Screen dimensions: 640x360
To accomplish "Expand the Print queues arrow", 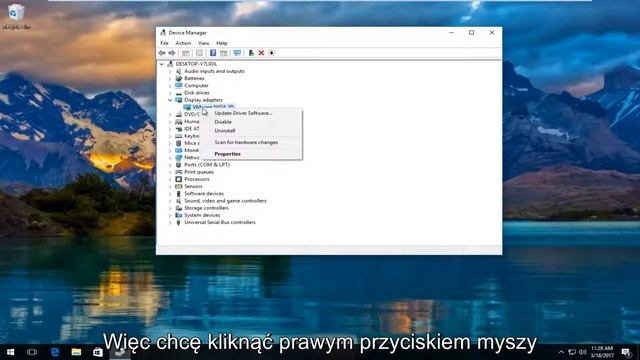I will 170,172.
